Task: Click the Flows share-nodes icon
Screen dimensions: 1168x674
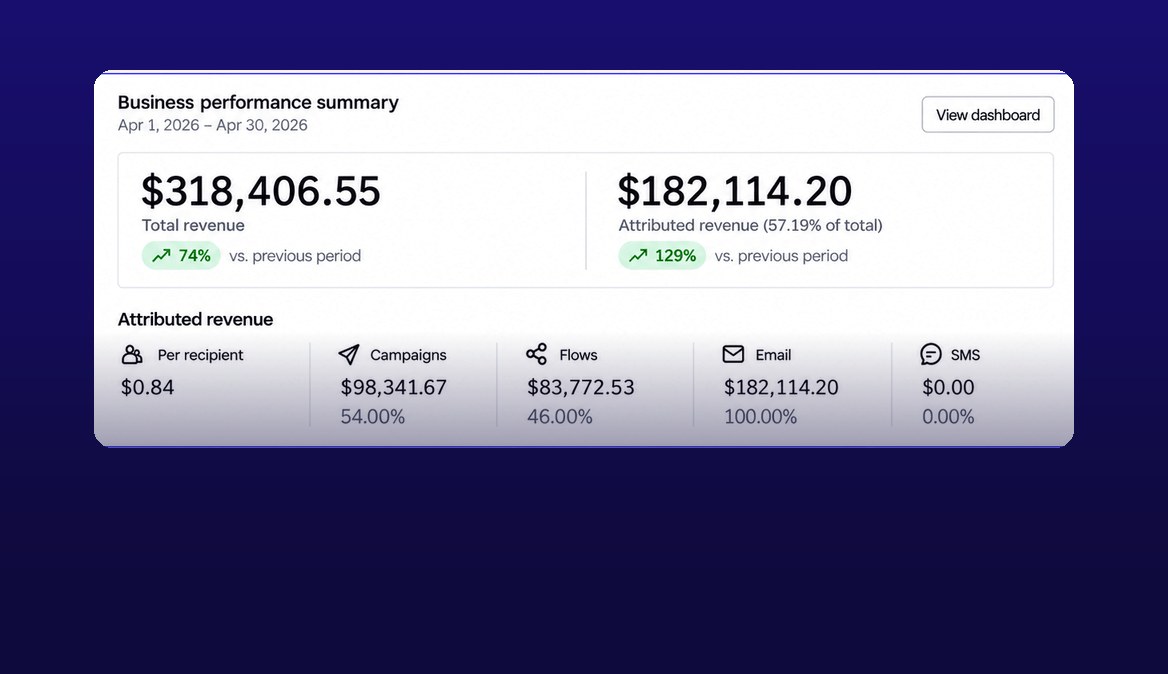Action: [536, 354]
